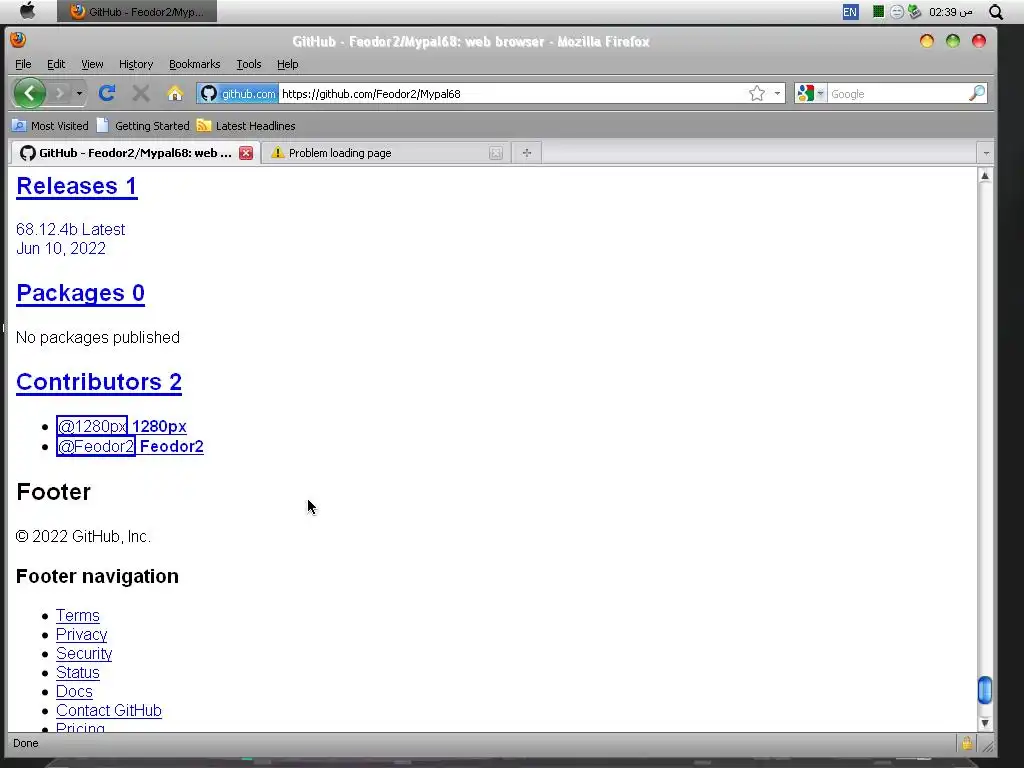Open the Most Visited bookmarks folder

tap(50, 125)
